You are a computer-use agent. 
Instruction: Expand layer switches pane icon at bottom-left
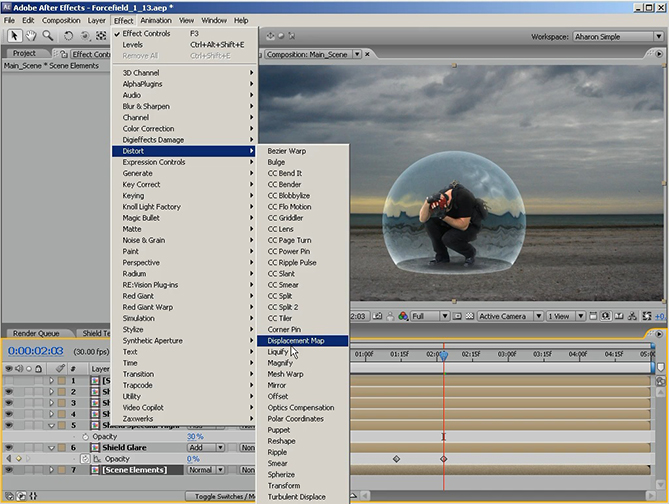coord(9,496)
